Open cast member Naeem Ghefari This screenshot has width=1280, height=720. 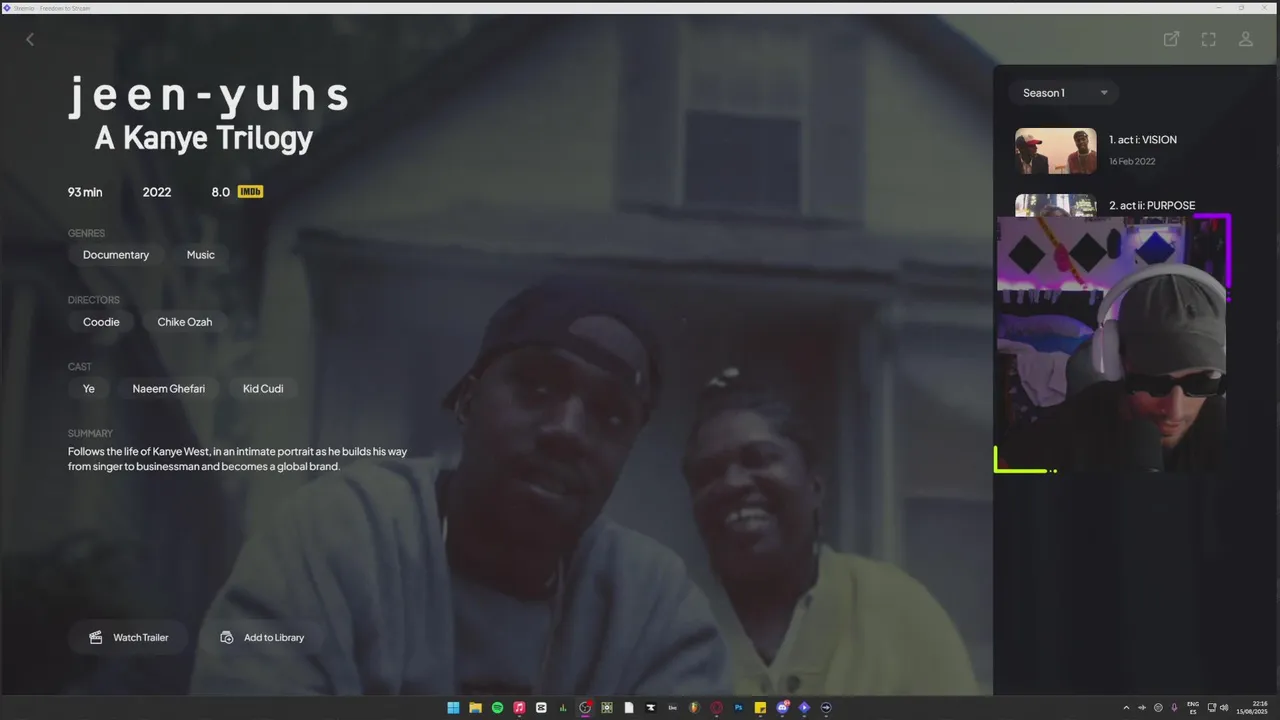(x=169, y=389)
